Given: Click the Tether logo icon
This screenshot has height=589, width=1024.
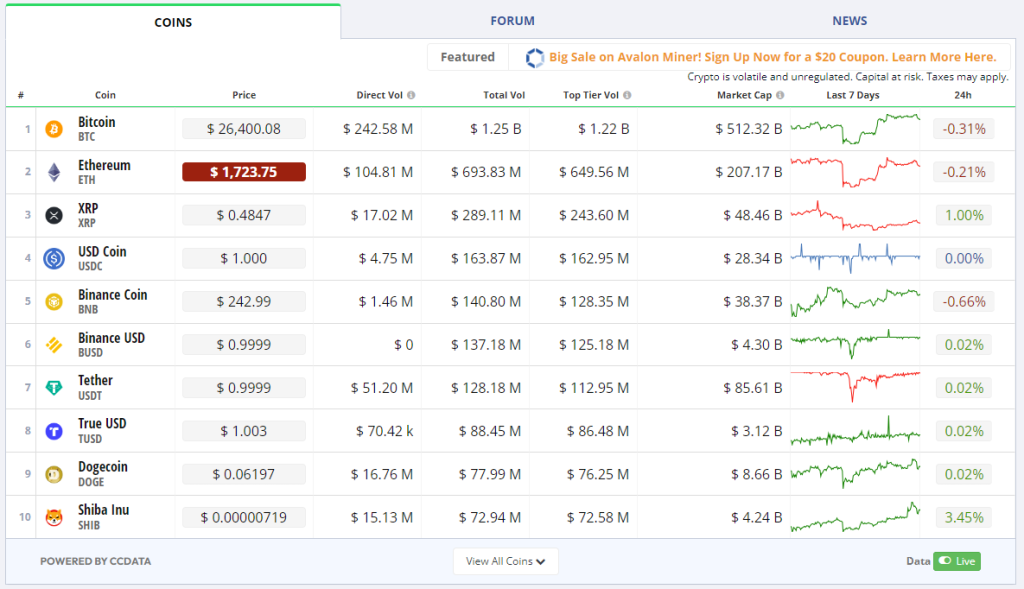Looking at the screenshot, I should pyautogui.click(x=54, y=388).
